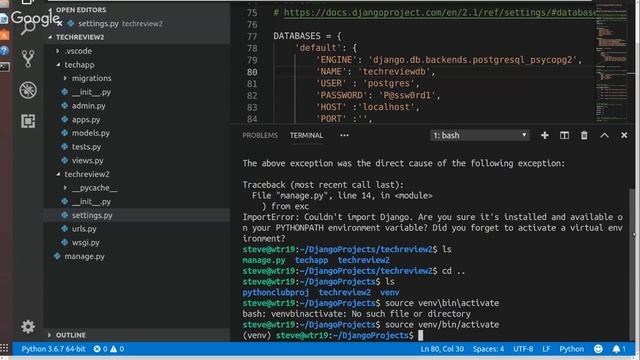This screenshot has width=640, height=360.
Task: Select Python 3.6.7 64-bit interpreter
Action: pyautogui.click(x=53, y=349)
